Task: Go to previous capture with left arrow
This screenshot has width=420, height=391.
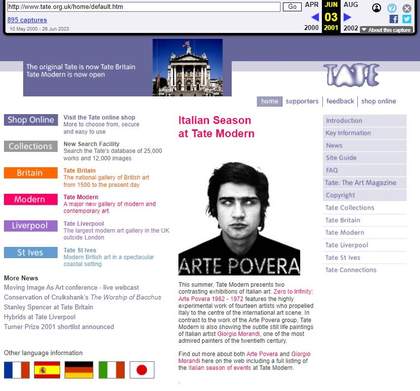Action: (315, 17)
